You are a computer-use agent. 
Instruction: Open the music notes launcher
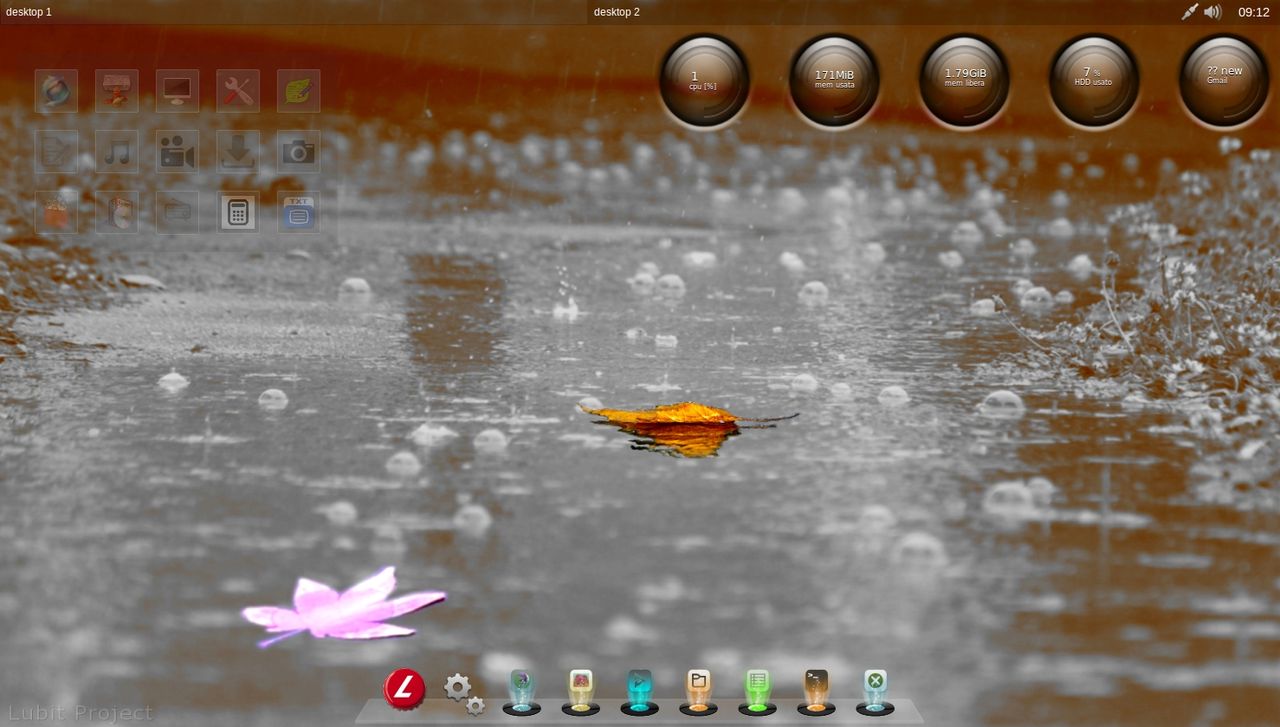117,152
